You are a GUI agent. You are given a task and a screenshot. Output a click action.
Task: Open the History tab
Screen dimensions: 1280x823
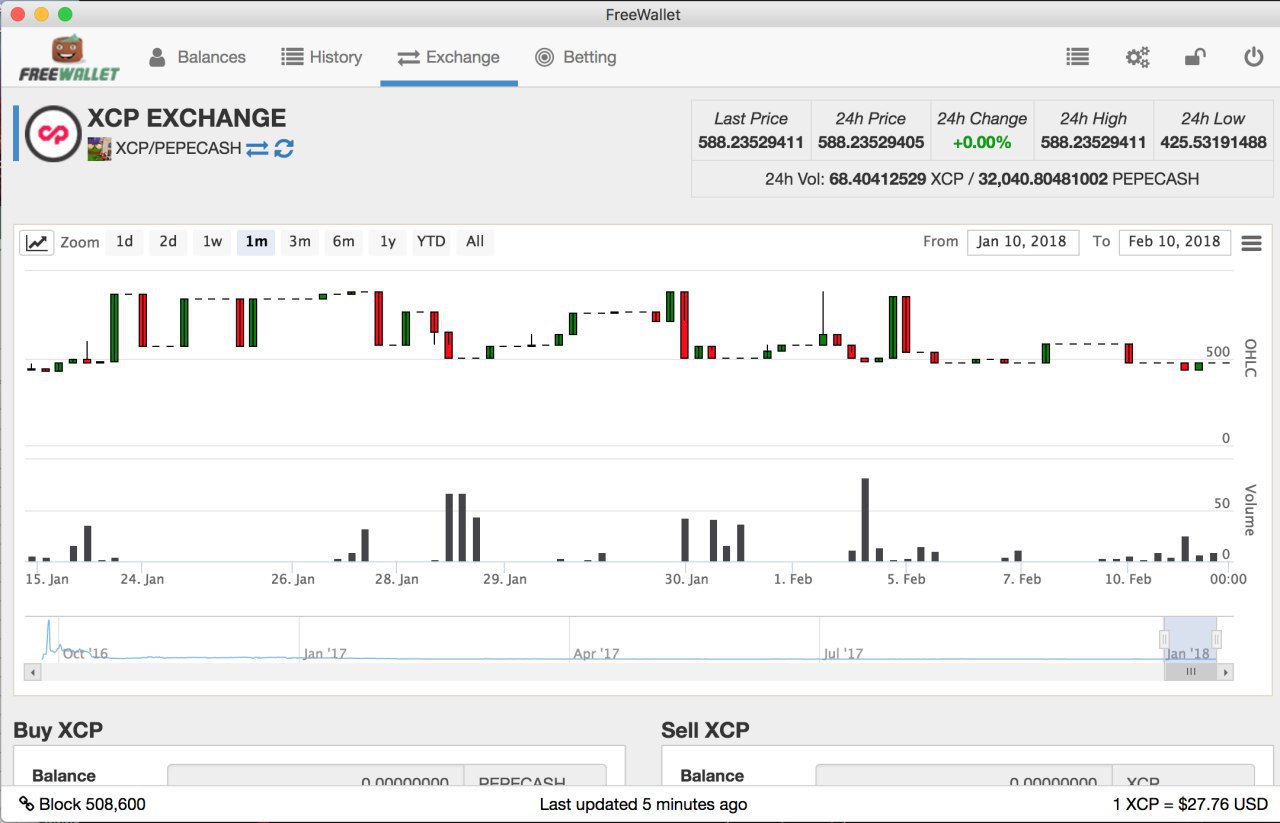(x=321, y=57)
